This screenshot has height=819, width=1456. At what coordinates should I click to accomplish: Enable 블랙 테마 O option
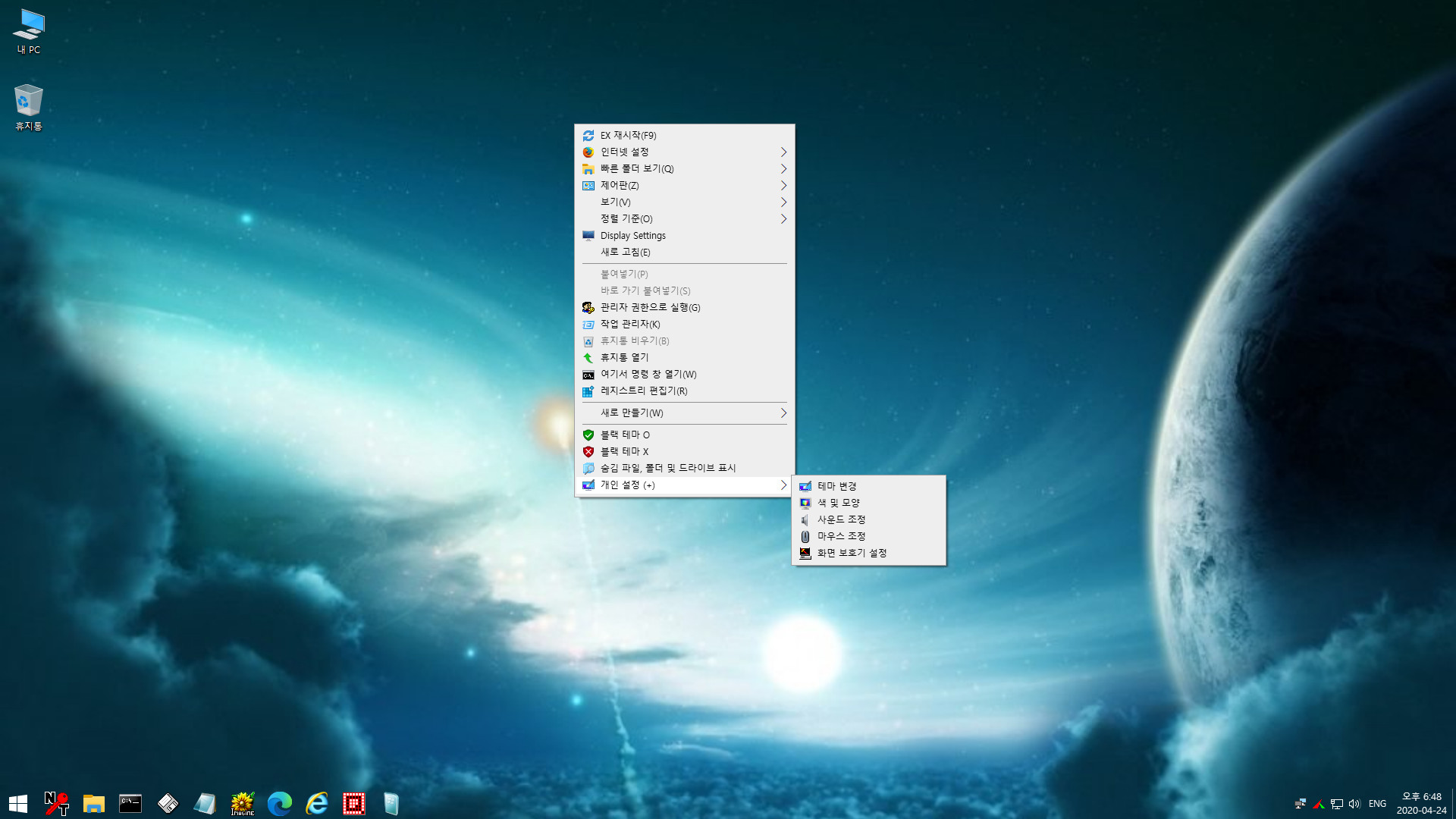[x=685, y=435]
